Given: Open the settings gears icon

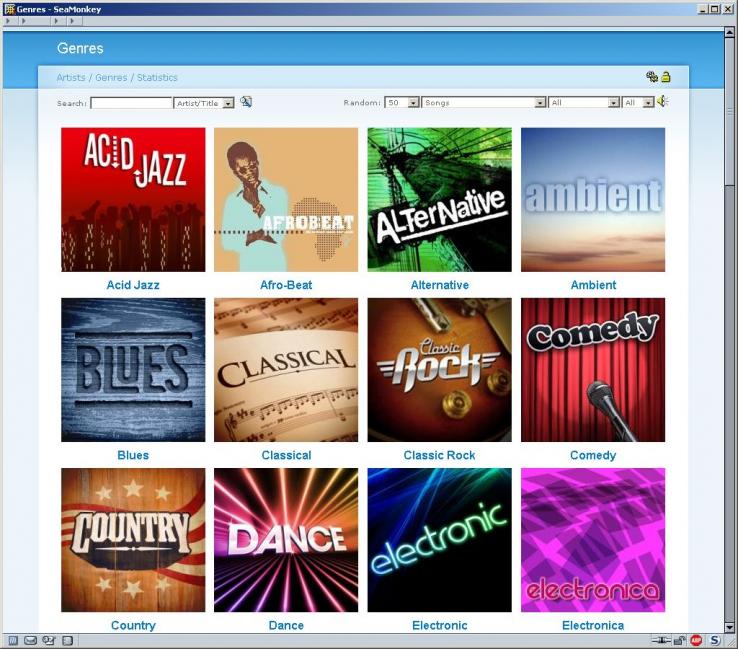Looking at the screenshot, I should click(x=651, y=77).
